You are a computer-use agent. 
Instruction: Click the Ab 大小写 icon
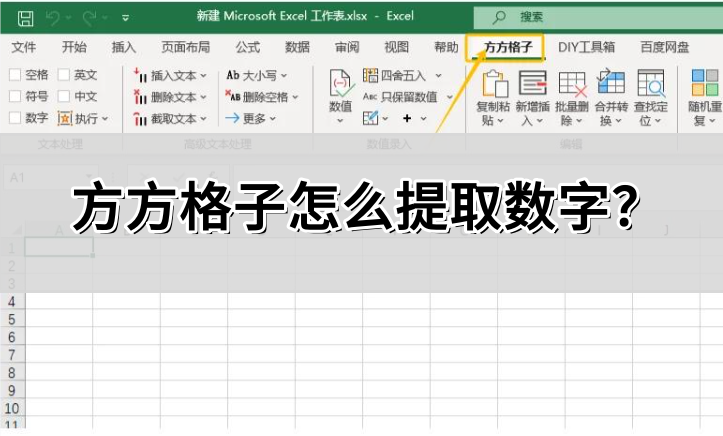tap(233, 75)
